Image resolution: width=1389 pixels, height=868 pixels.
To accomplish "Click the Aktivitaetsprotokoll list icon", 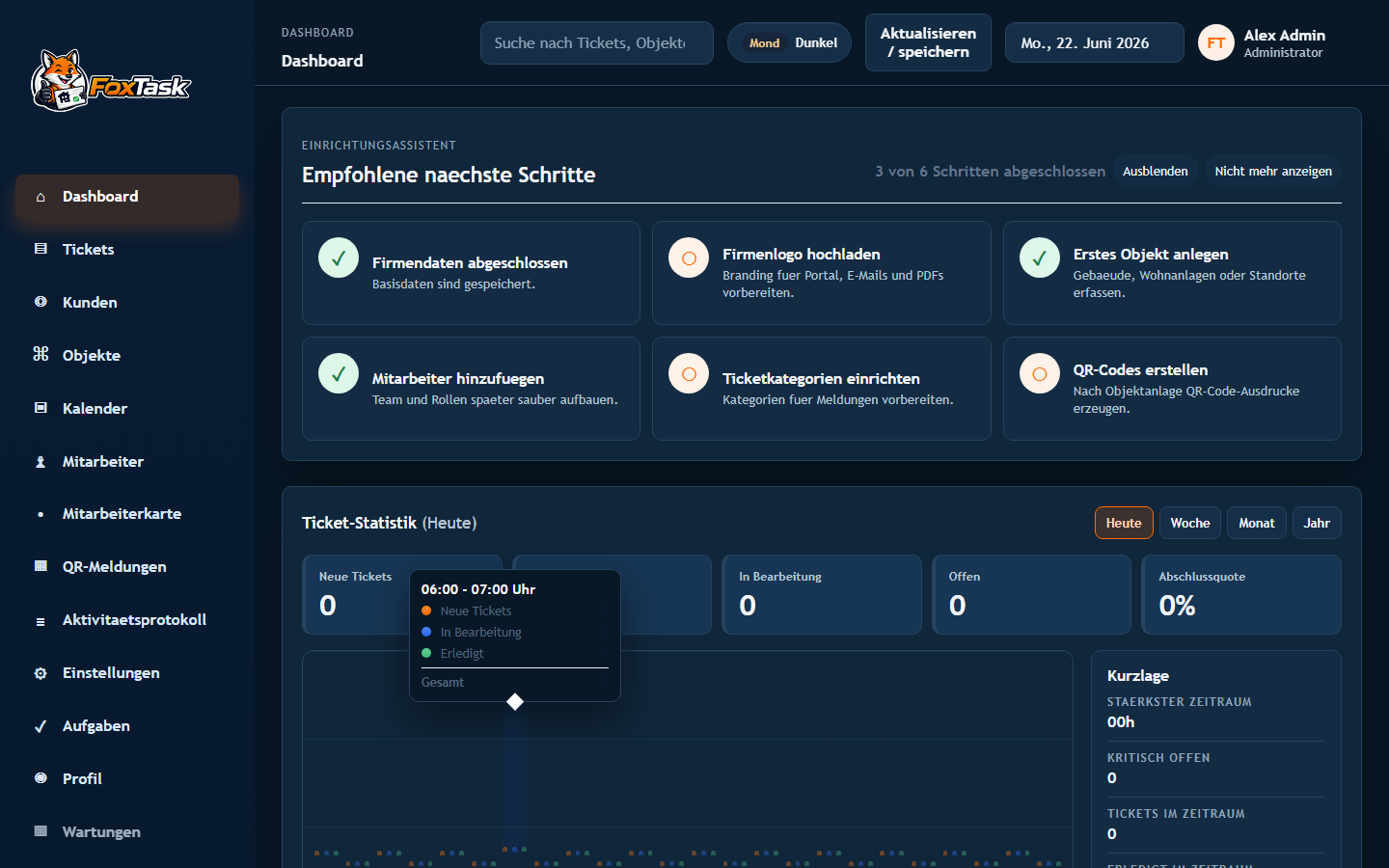I will pyautogui.click(x=41, y=621).
